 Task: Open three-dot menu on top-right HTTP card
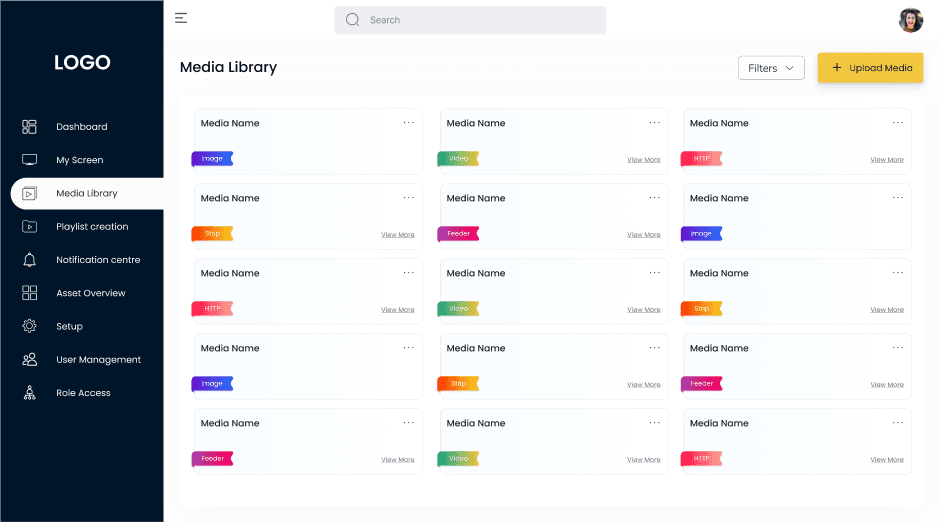click(x=897, y=122)
